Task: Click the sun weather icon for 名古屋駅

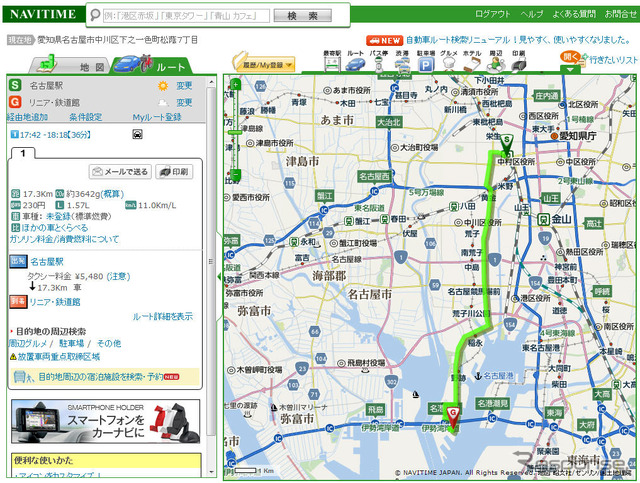Action: (163, 86)
